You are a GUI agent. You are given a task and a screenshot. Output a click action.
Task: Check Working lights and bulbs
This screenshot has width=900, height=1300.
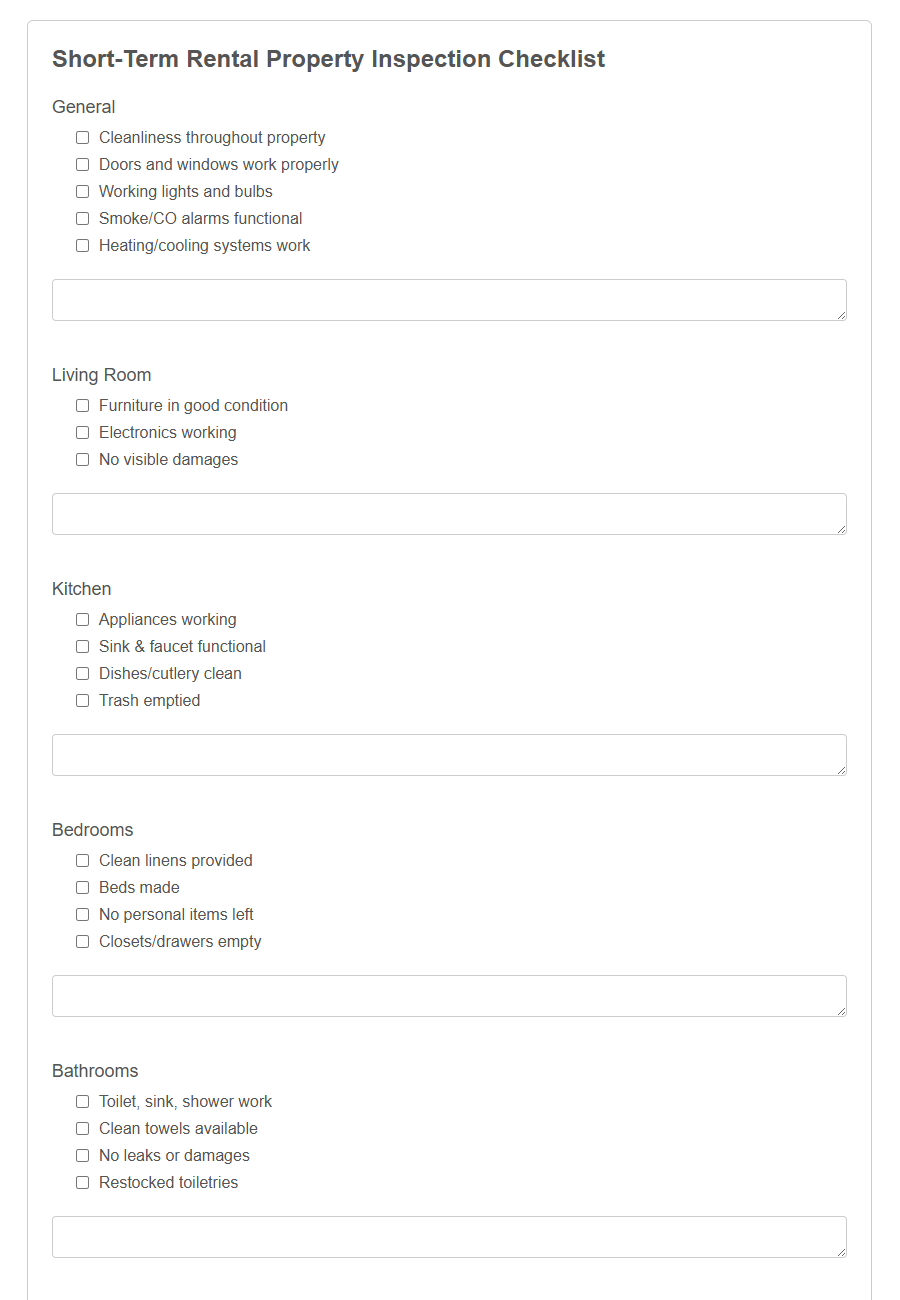[82, 191]
